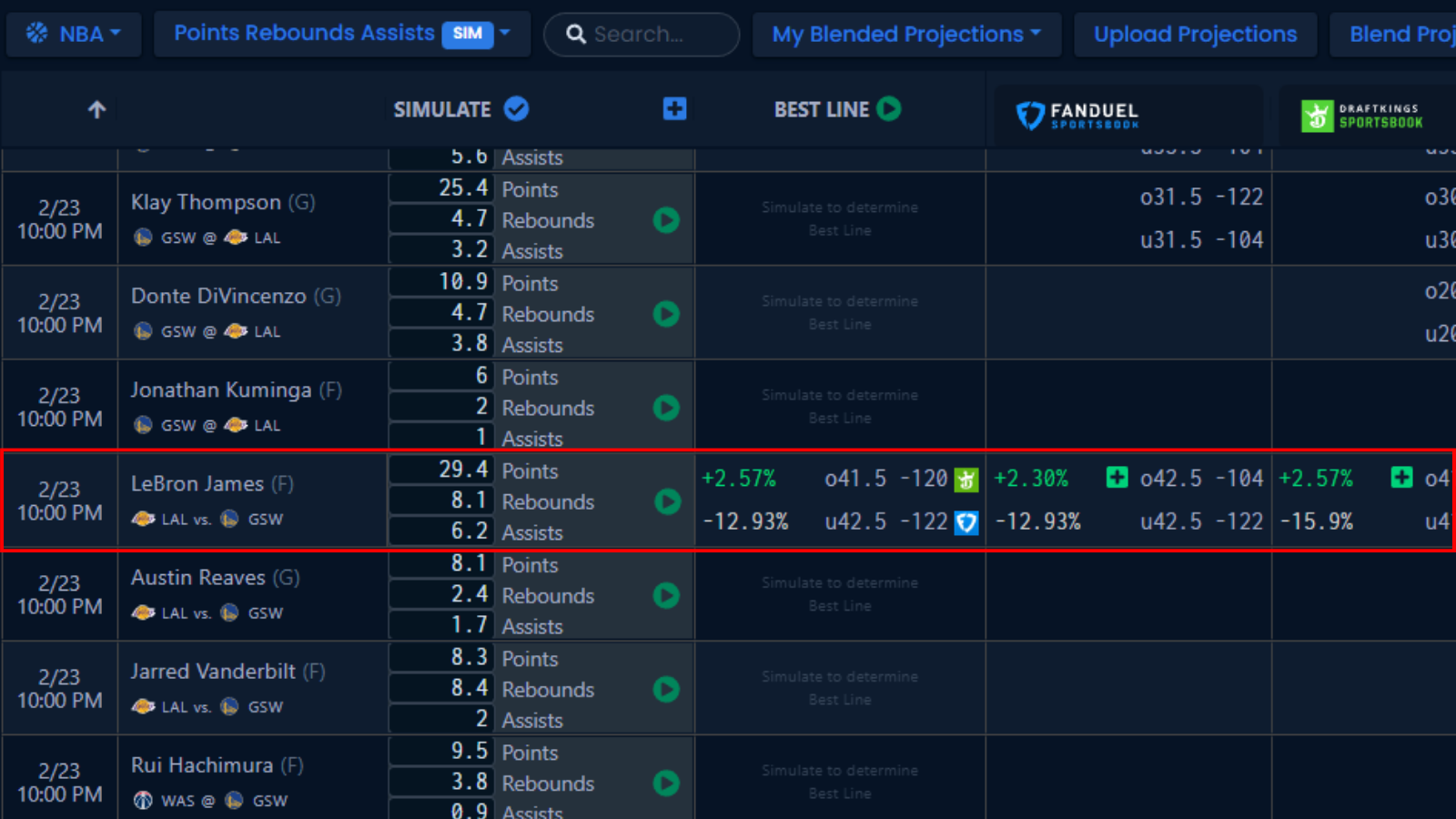This screenshot has height=819, width=1456.
Task: Click play icon in Donte DiVincenzo row
Action: (x=666, y=314)
